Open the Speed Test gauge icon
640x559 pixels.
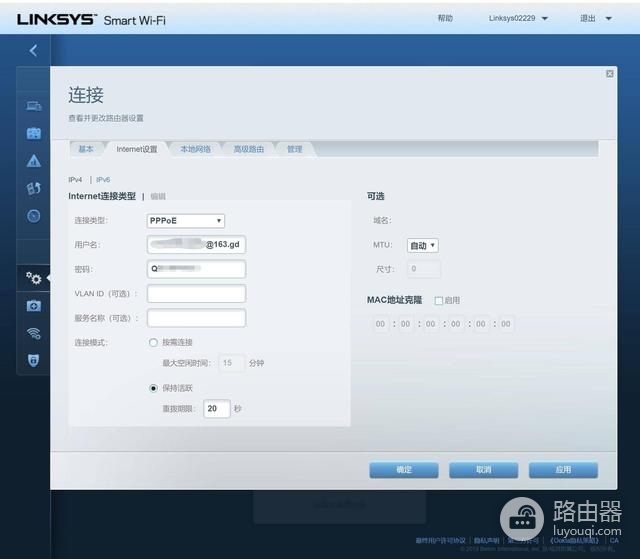(x=33, y=215)
